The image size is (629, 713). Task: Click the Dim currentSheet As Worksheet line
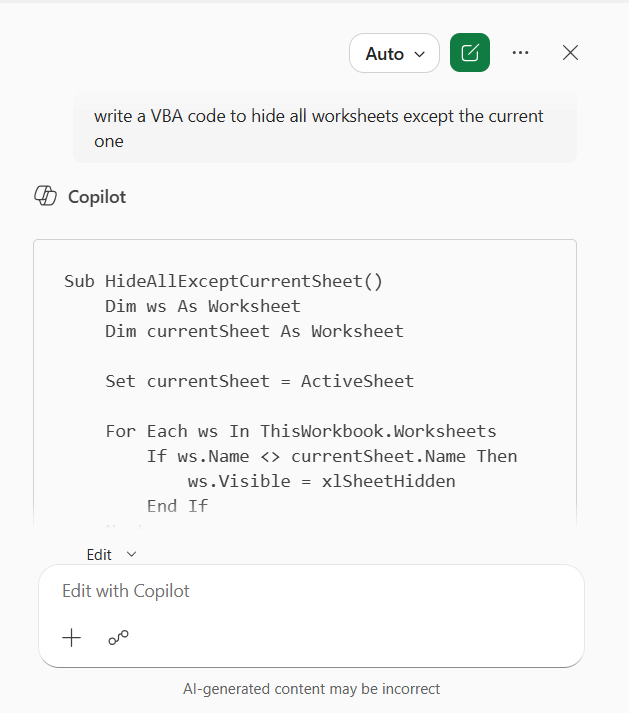(254, 331)
